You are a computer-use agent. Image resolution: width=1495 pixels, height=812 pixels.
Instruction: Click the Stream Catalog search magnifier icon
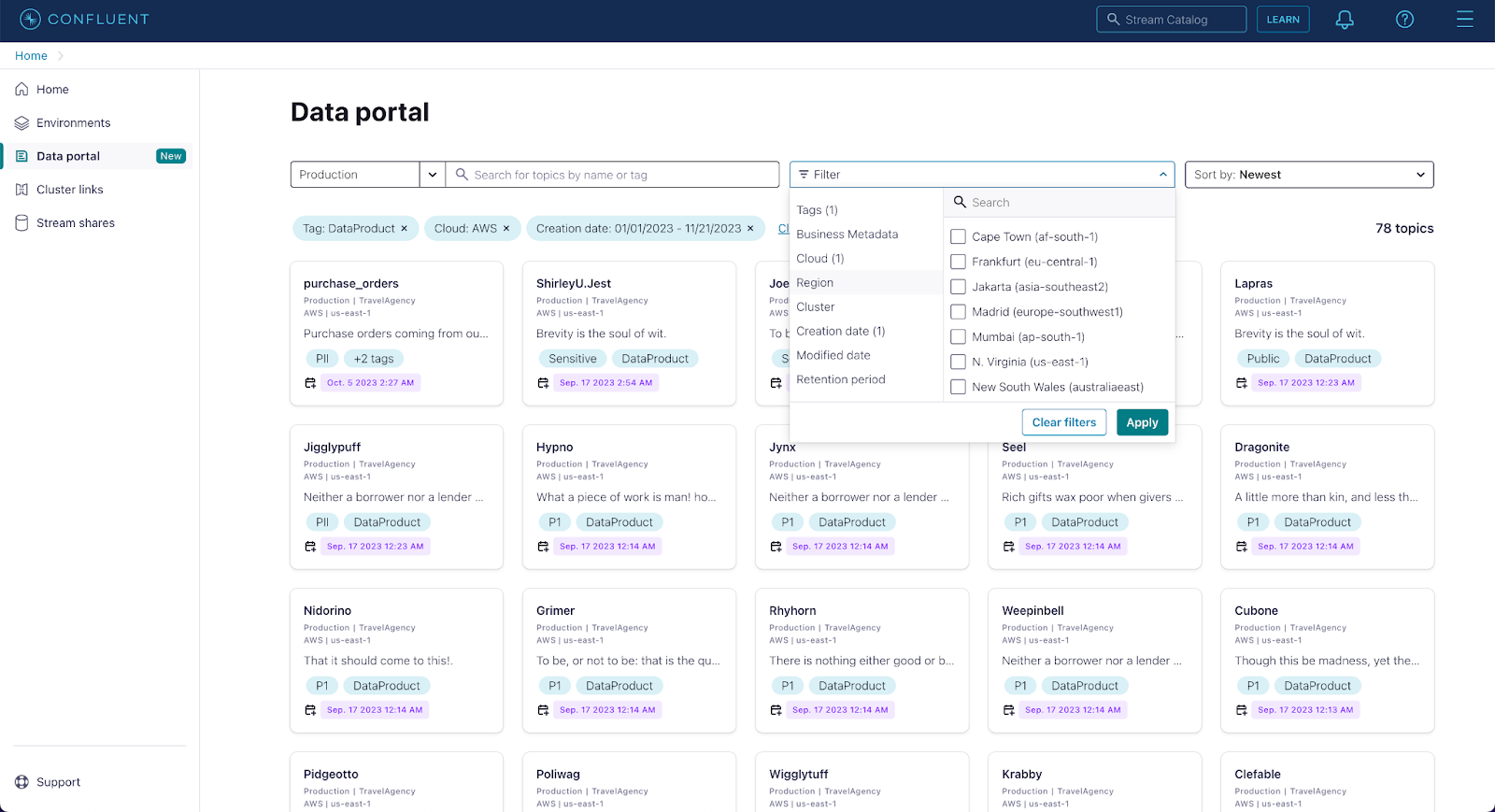[x=1113, y=19]
